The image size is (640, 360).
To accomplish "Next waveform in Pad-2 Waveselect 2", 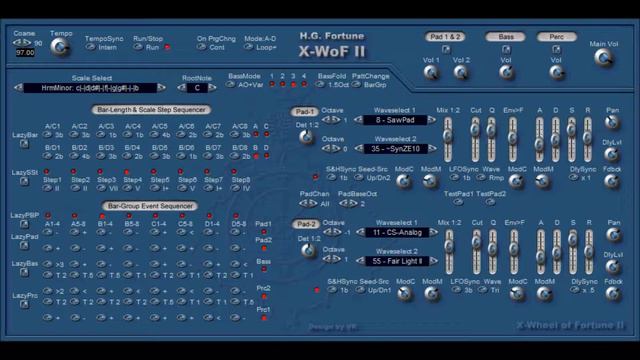I will pyautogui.click(x=433, y=261).
